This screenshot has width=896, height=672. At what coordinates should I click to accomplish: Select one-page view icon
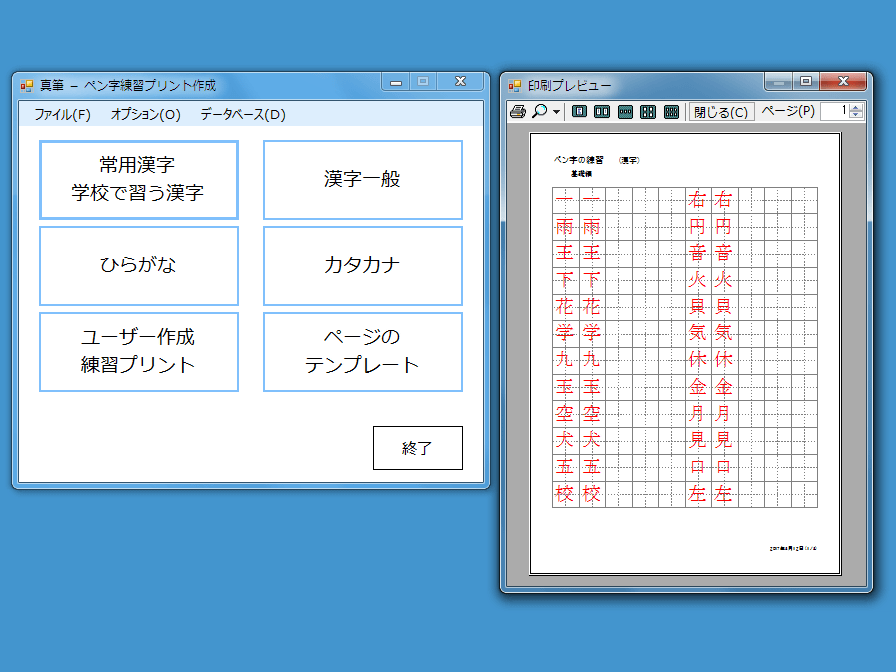tap(579, 111)
